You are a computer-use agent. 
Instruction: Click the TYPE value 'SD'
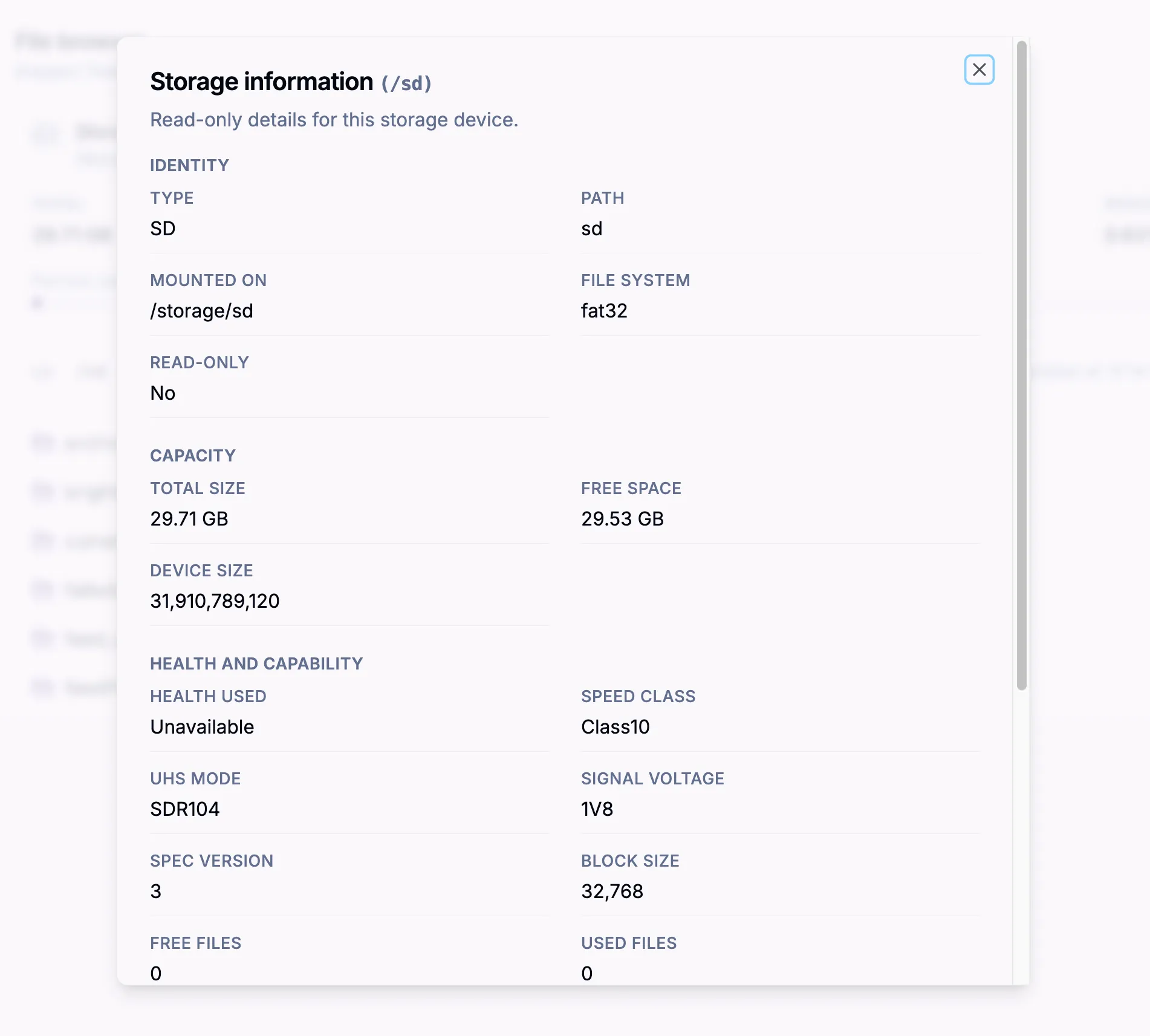[163, 229]
